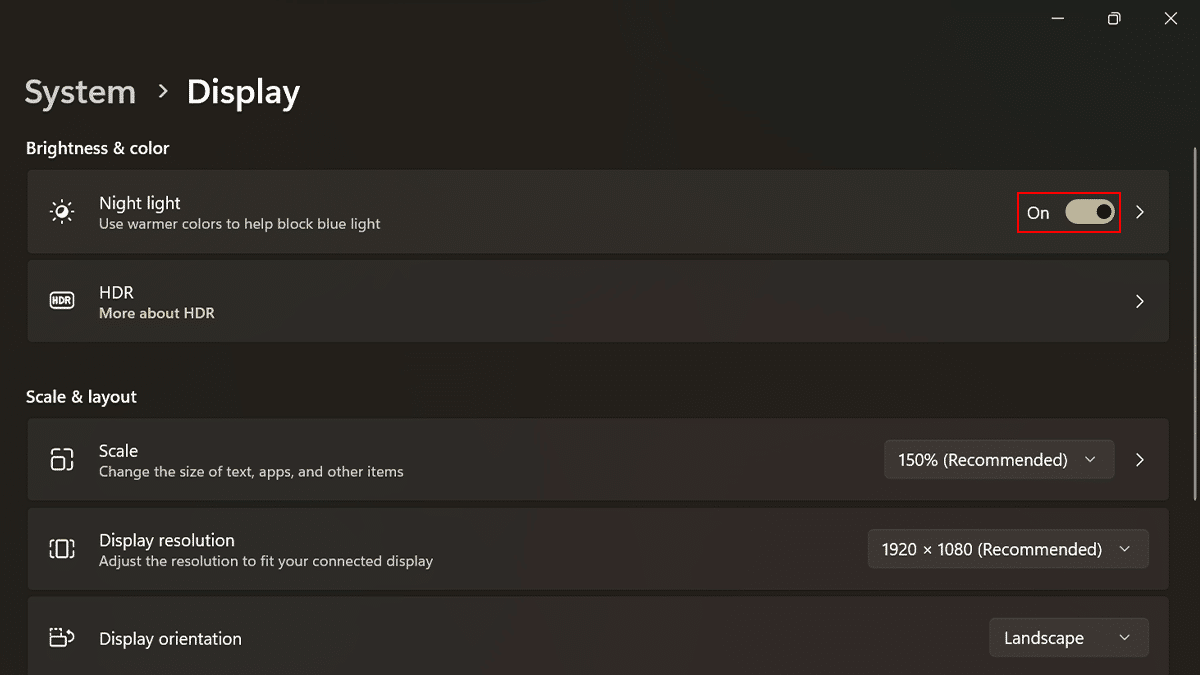Click the Display breadcrumb title
Viewport: 1200px width, 675px height.
point(243,92)
